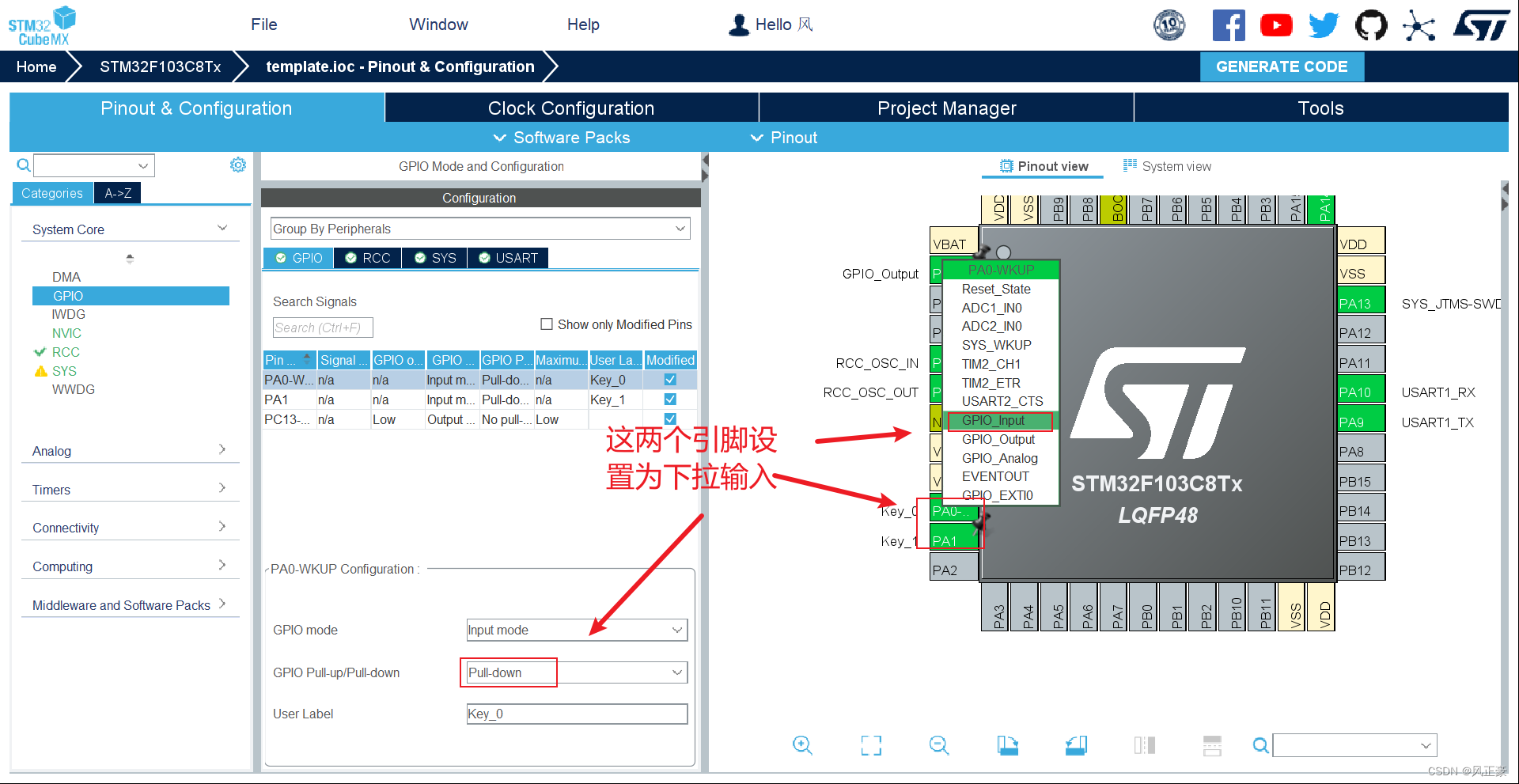Switch to Project Manager tab
Screen dimensions: 1519x784
(946, 108)
